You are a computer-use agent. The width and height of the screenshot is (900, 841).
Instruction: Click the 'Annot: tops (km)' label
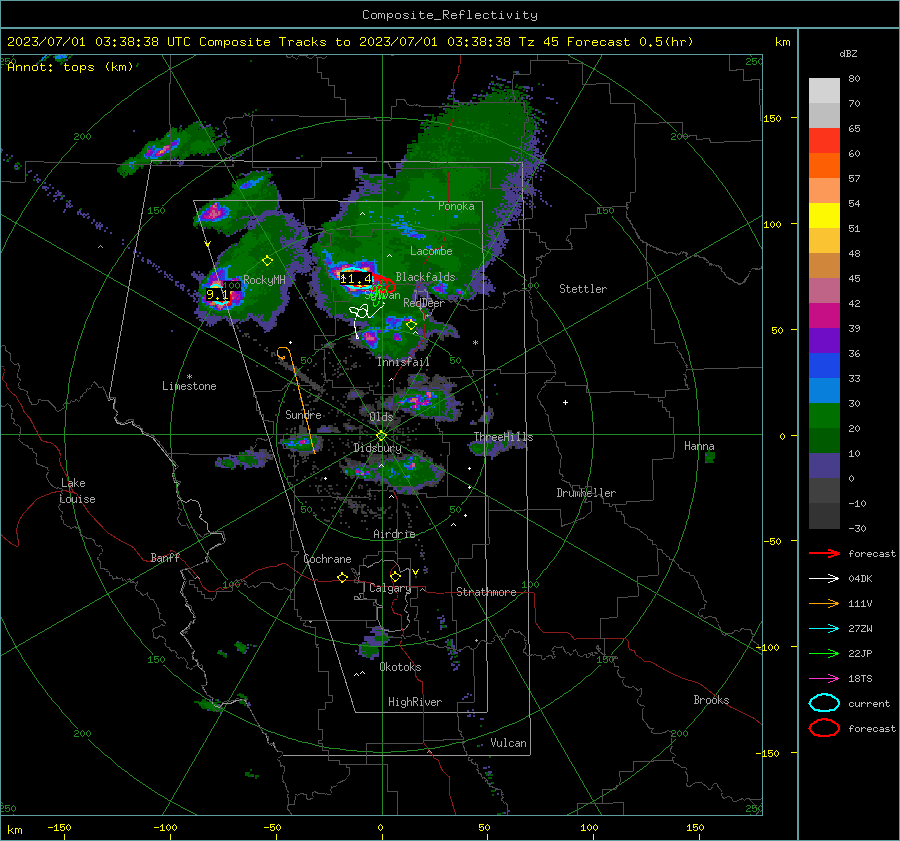[70, 67]
